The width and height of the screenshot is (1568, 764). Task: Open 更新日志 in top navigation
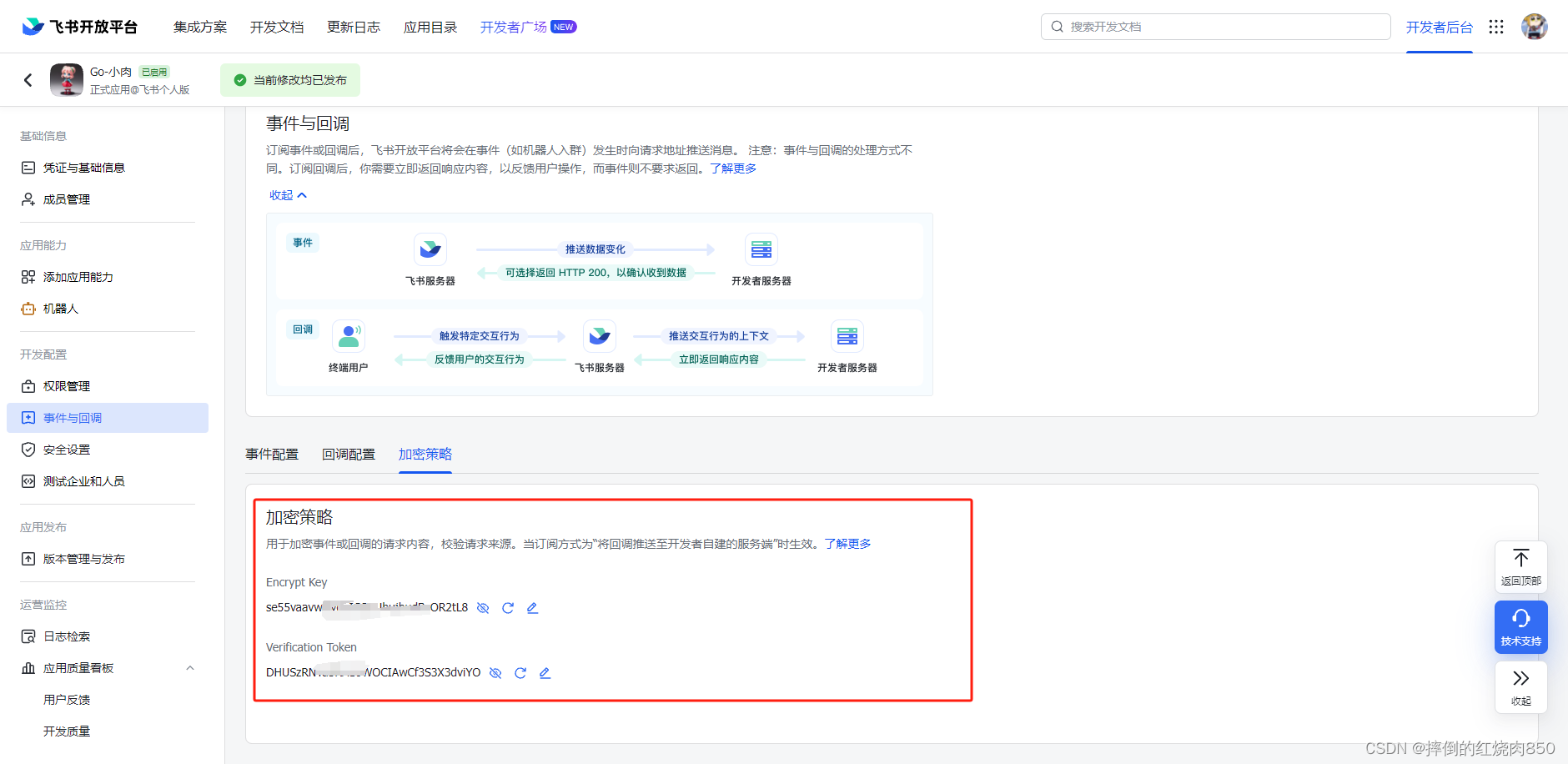(x=354, y=27)
